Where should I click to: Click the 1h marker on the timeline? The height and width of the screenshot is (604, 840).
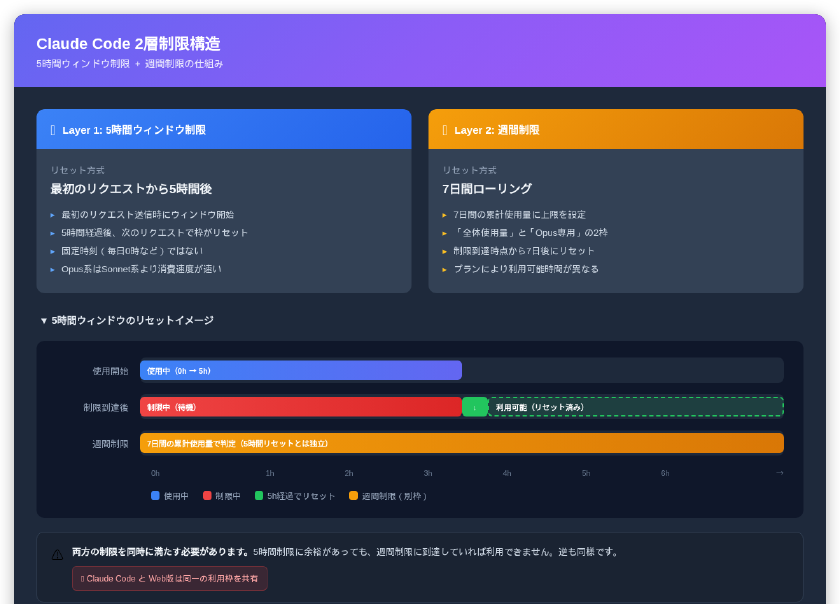pos(268,473)
